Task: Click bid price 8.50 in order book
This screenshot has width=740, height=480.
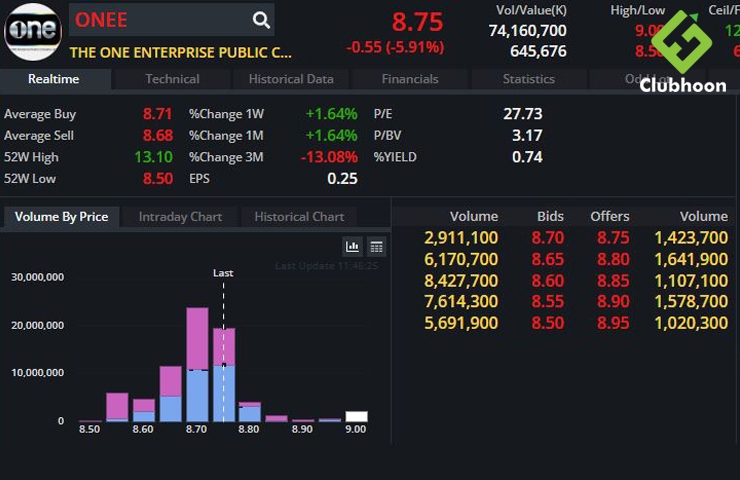Action: coord(547,323)
